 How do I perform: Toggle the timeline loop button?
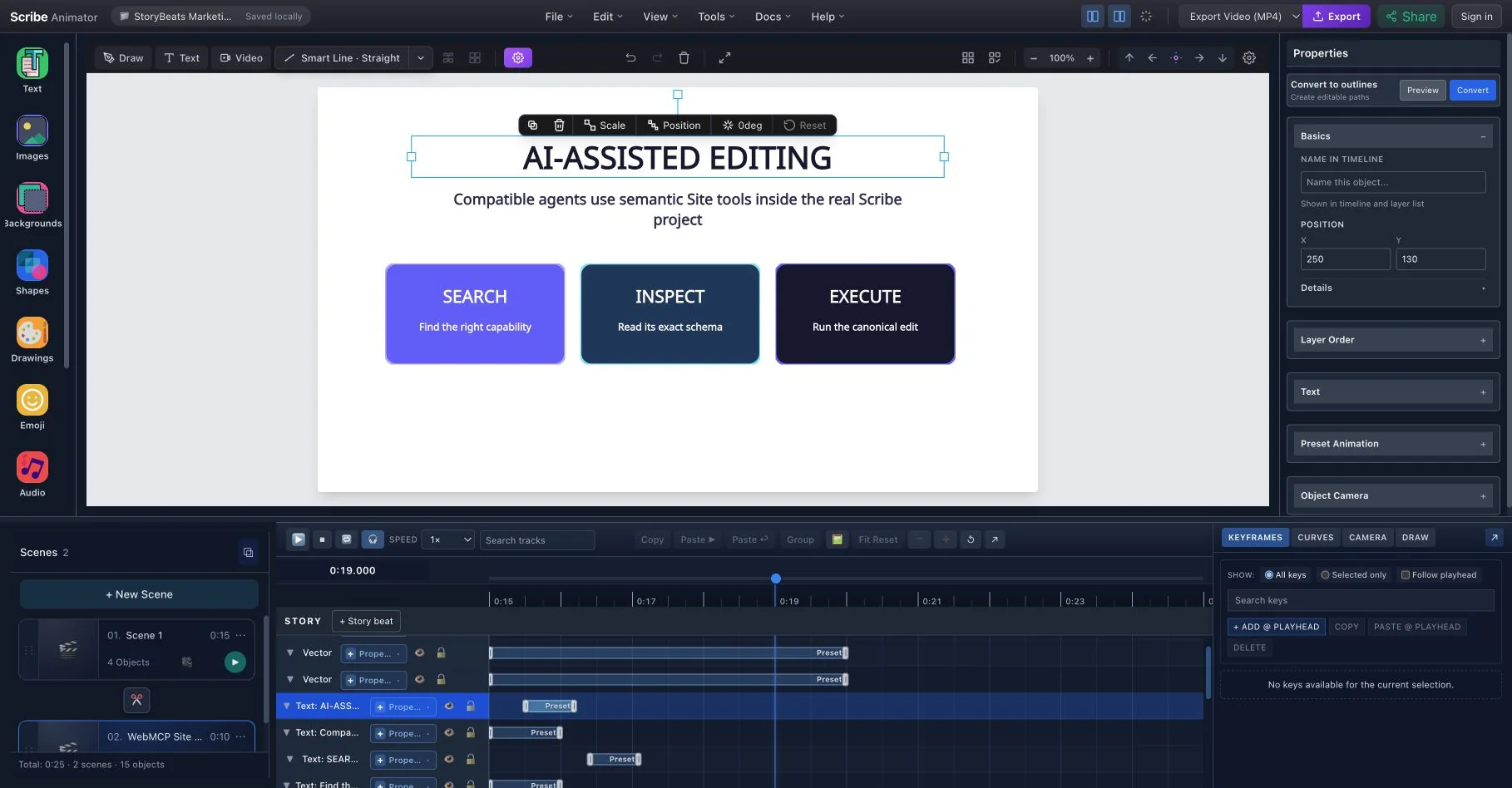click(x=347, y=539)
